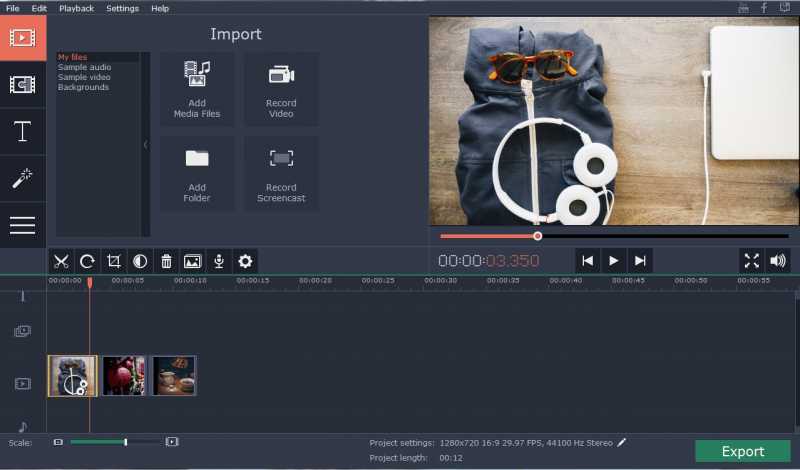Select My files in media list

[x=72, y=57]
